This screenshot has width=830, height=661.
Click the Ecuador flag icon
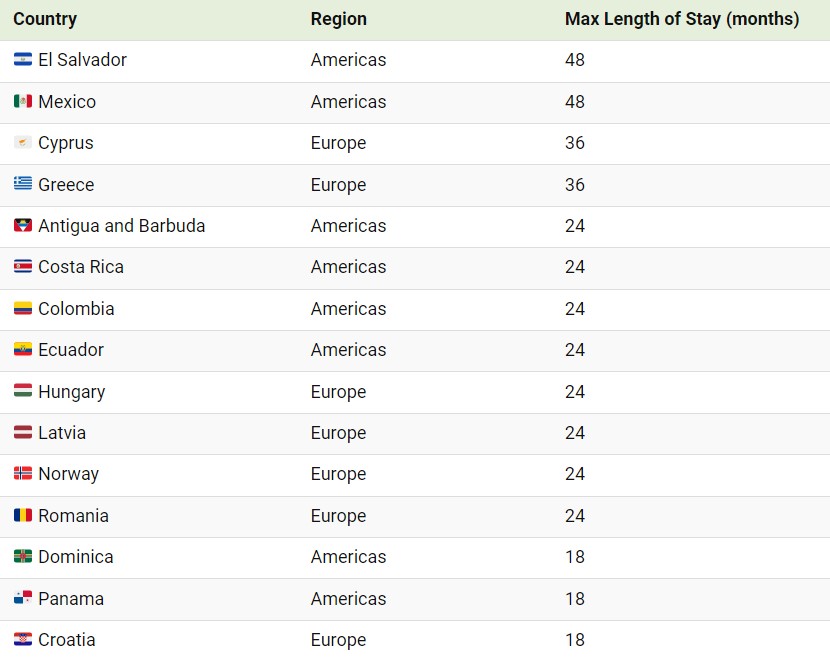pyautogui.click(x=23, y=349)
